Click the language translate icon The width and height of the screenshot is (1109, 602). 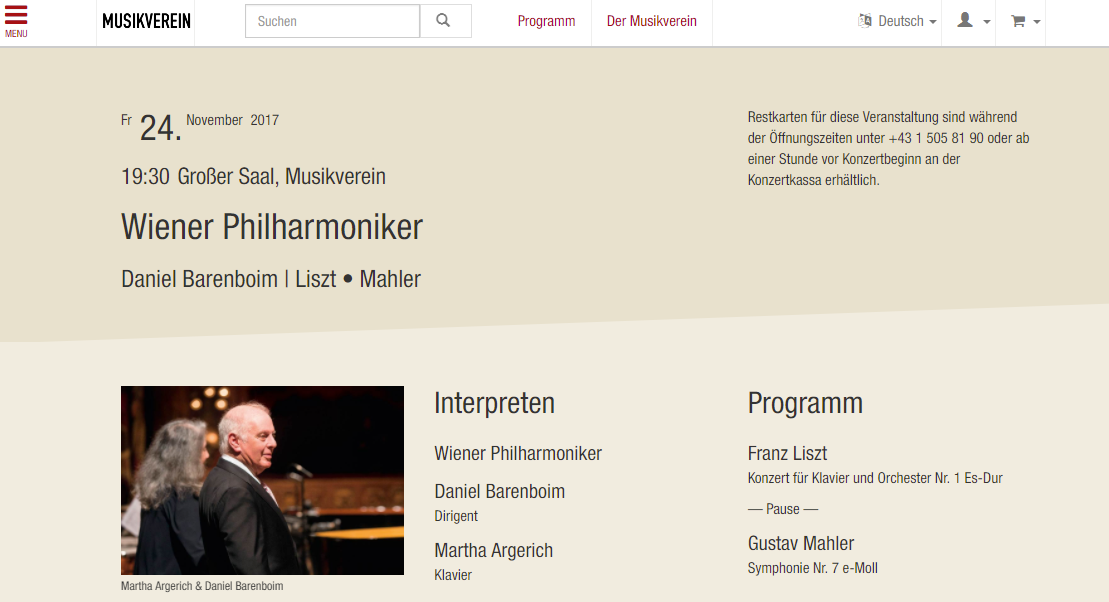pos(865,21)
